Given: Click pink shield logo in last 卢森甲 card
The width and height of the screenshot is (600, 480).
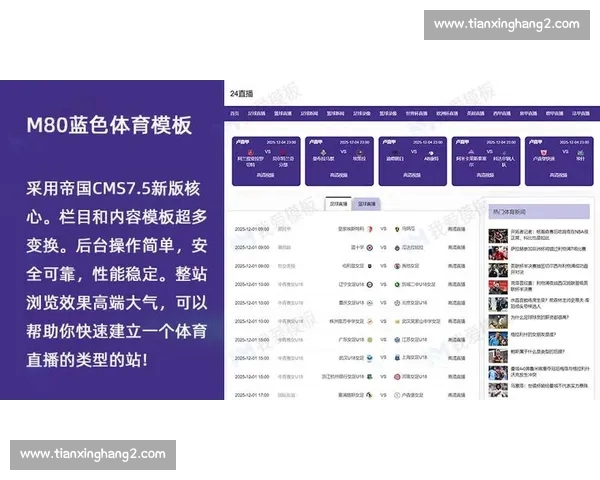Looking at the screenshot, I should (543, 152).
